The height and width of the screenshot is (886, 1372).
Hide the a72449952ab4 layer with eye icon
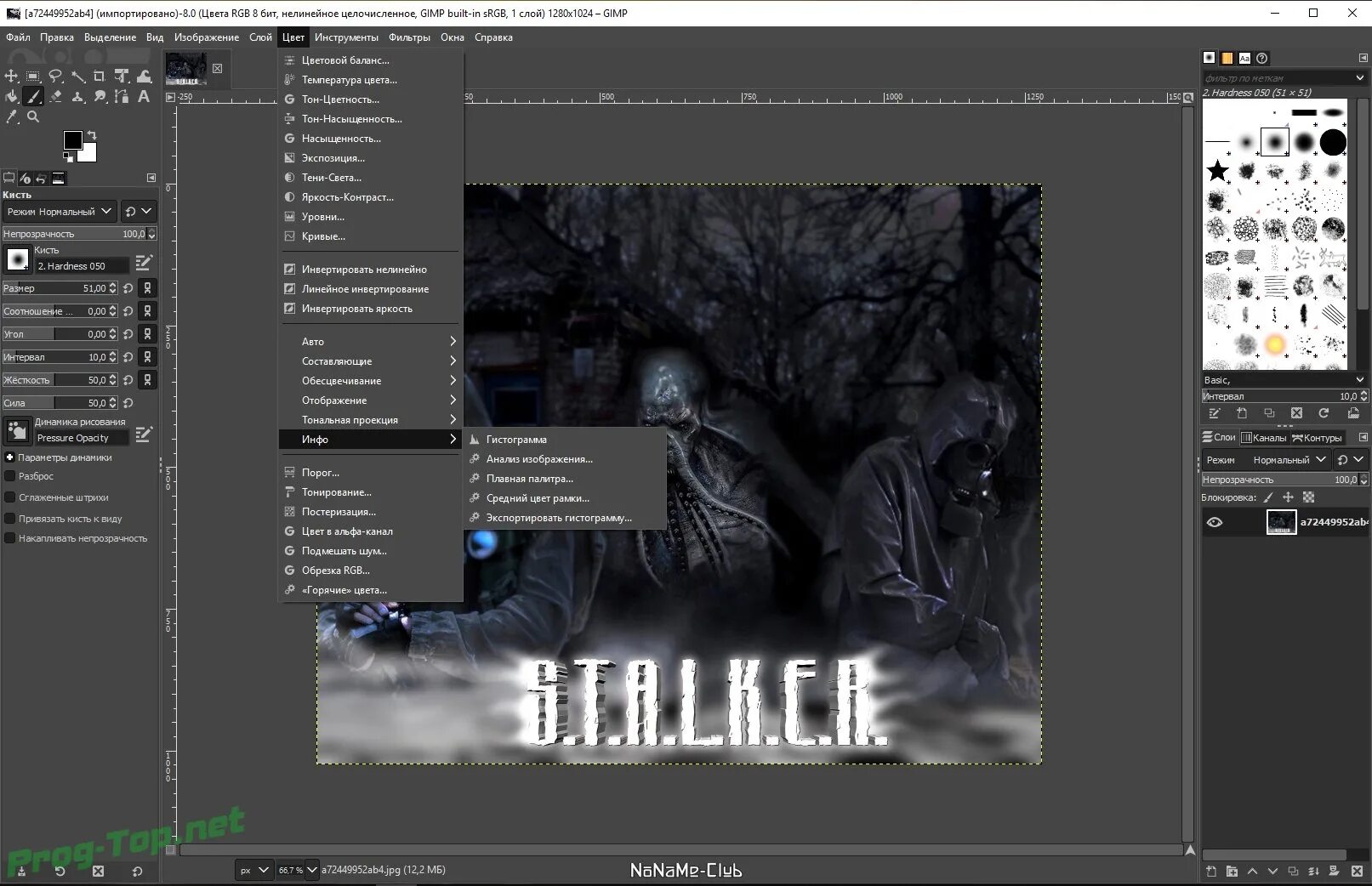click(x=1215, y=522)
